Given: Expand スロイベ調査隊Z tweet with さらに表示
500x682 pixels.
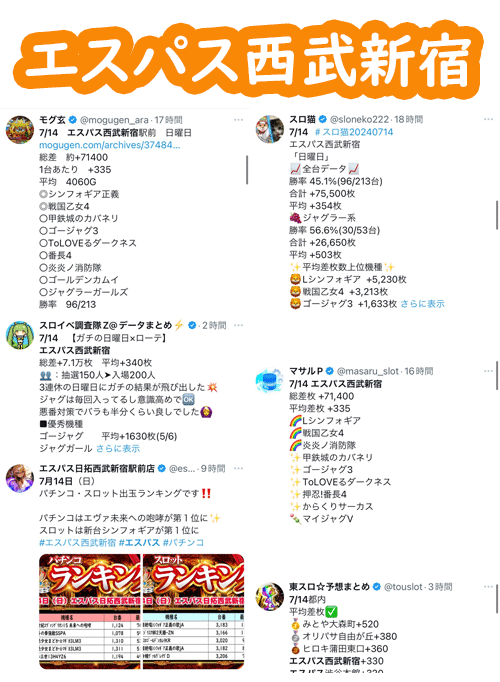Looking at the screenshot, I should [x=118, y=448].
